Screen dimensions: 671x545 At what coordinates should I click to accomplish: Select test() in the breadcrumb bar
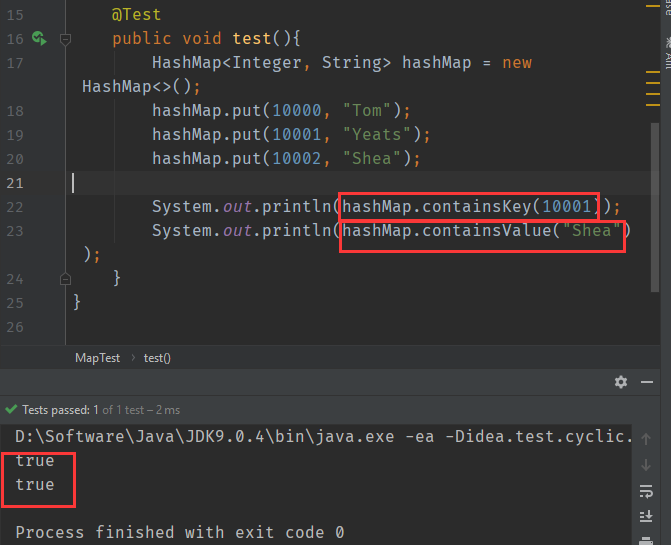click(157, 358)
